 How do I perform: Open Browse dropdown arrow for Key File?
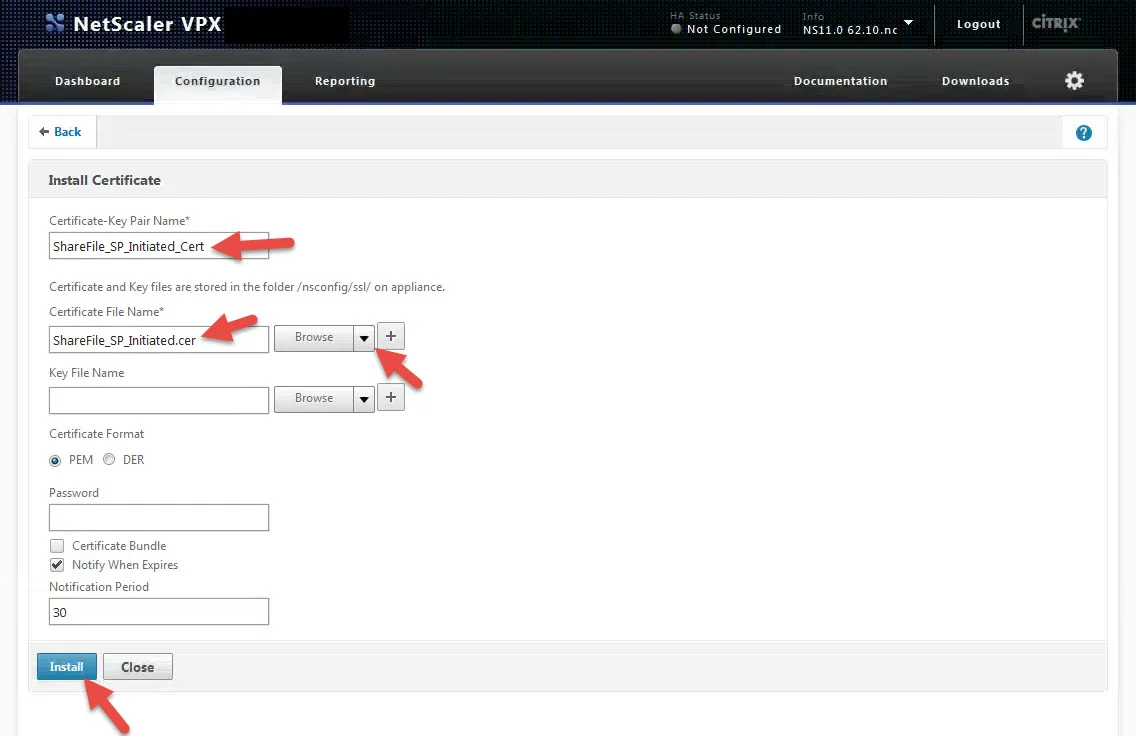point(364,399)
